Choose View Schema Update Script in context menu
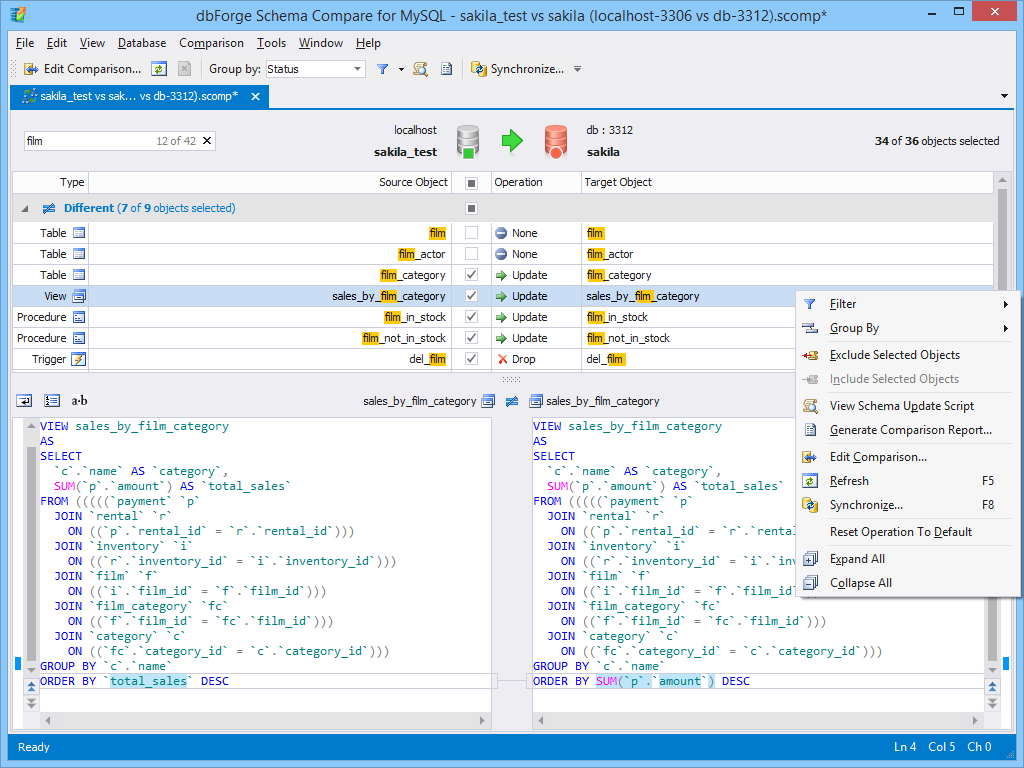1024x768 pixels. pyautogui.click(x=908, y=406)
